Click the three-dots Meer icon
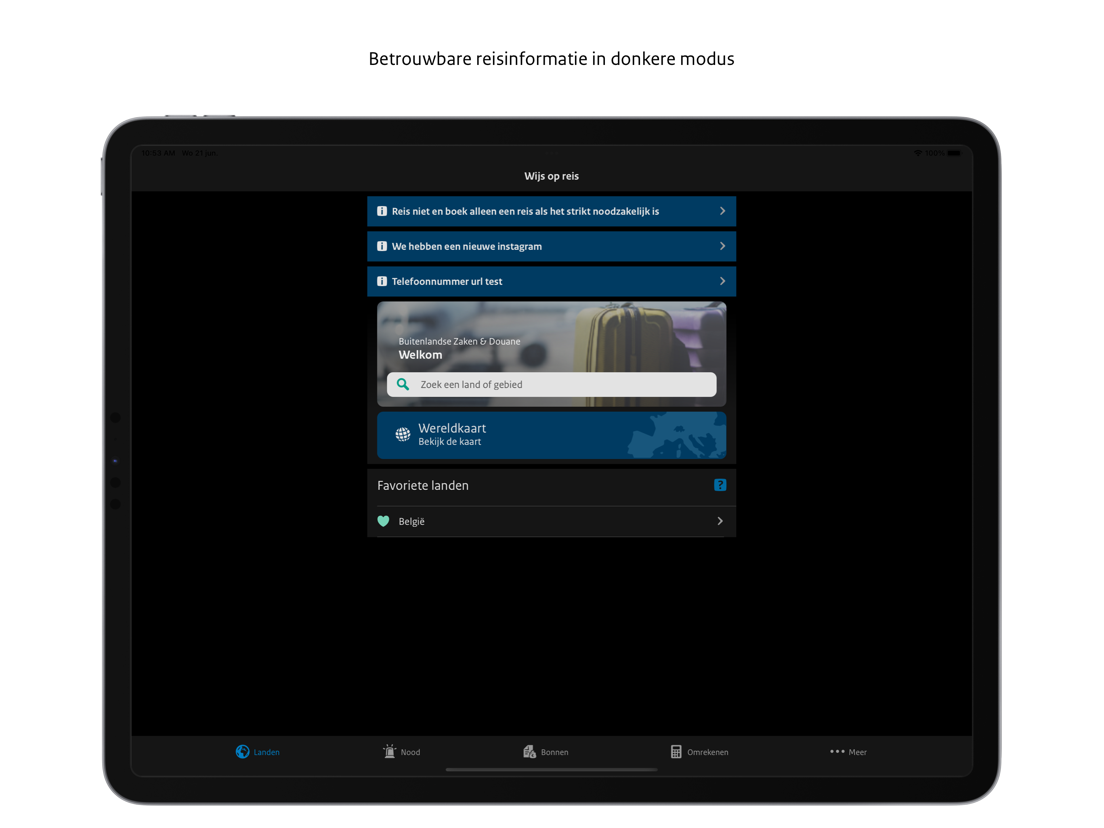 837,751
